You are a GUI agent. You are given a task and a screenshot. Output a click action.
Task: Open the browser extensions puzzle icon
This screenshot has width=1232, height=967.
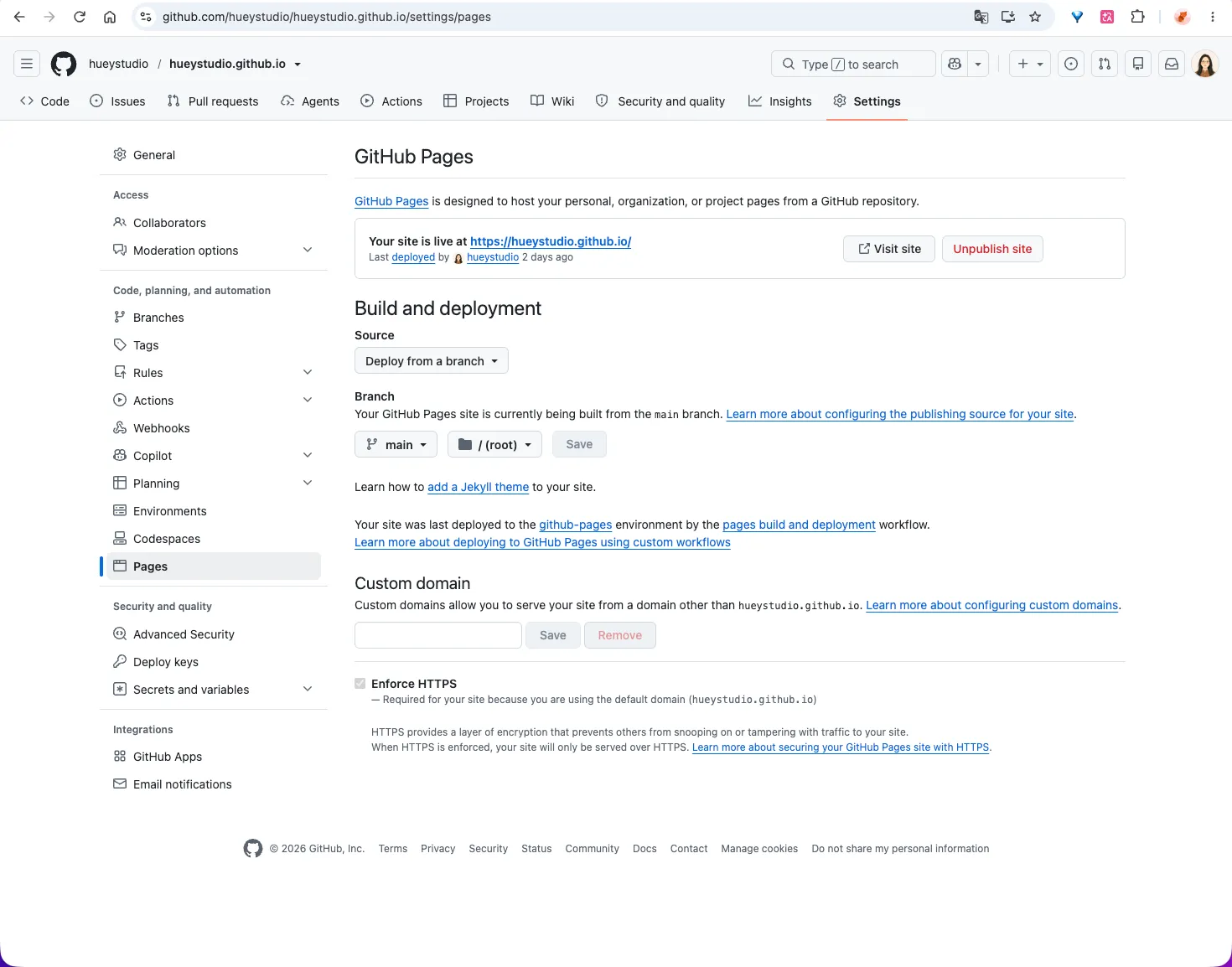[1137, 17]
